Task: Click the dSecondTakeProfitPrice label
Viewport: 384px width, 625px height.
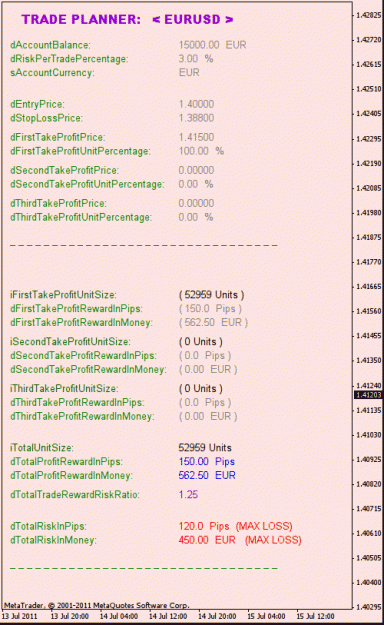Action: [x=64, y=171]
